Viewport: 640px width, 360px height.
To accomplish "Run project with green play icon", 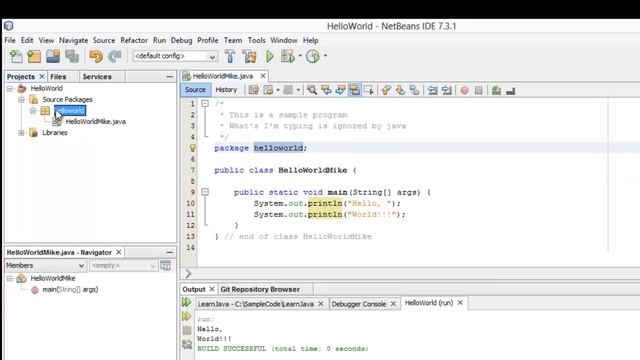I will click(269, 56).
